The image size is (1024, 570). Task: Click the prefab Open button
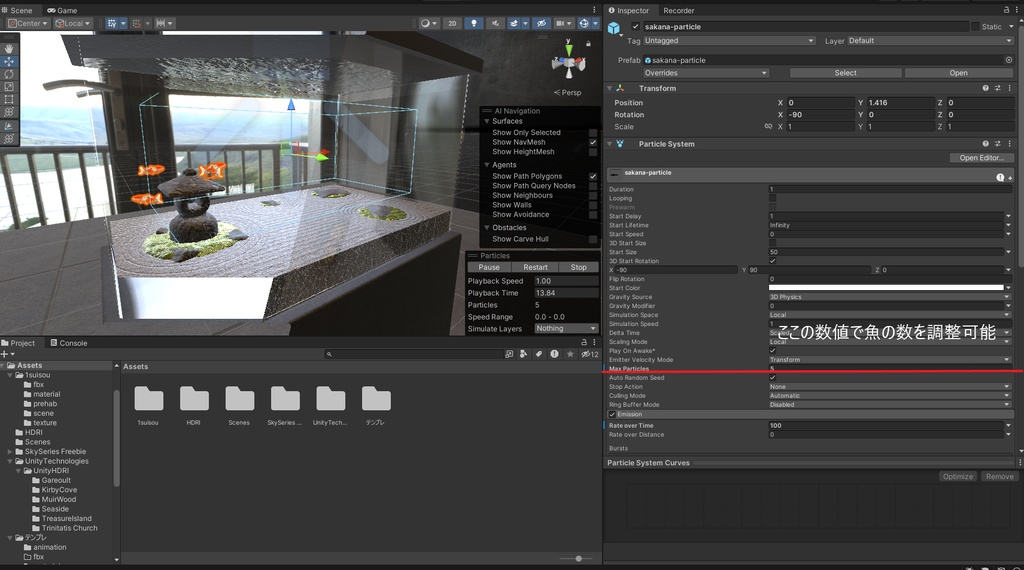959,73
